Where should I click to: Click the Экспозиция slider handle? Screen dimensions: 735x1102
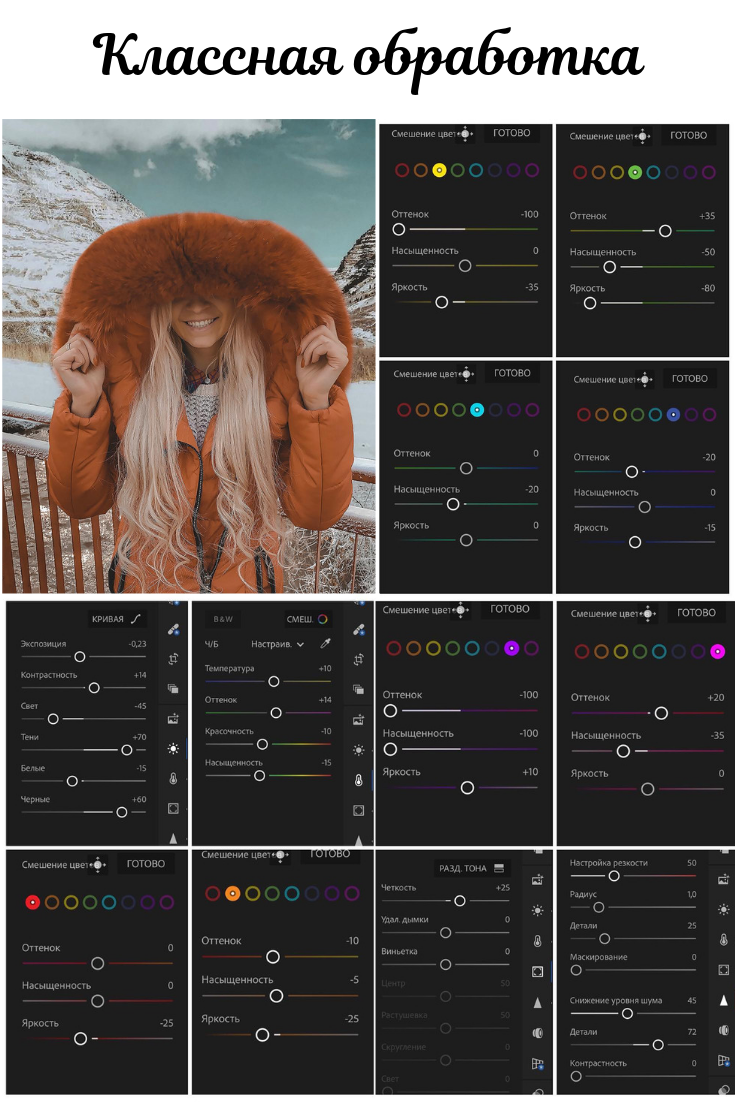(x=80, y=656)
